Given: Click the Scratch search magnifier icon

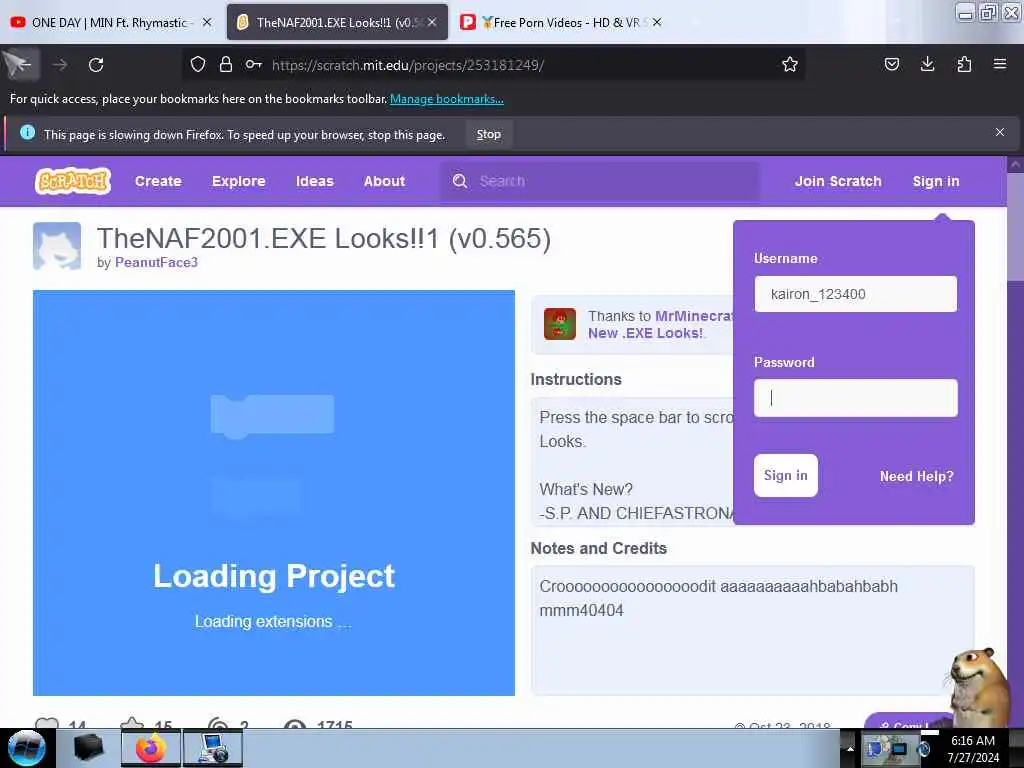Looking at the screenshot, I should pos(460,181).
